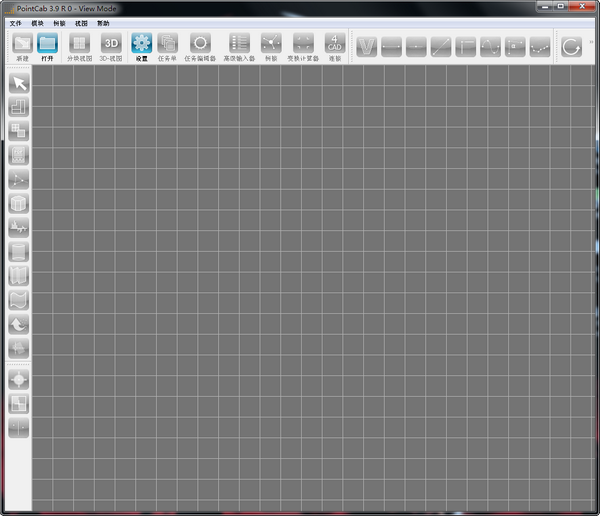Select the film frame document tool

tap(19, 155)
